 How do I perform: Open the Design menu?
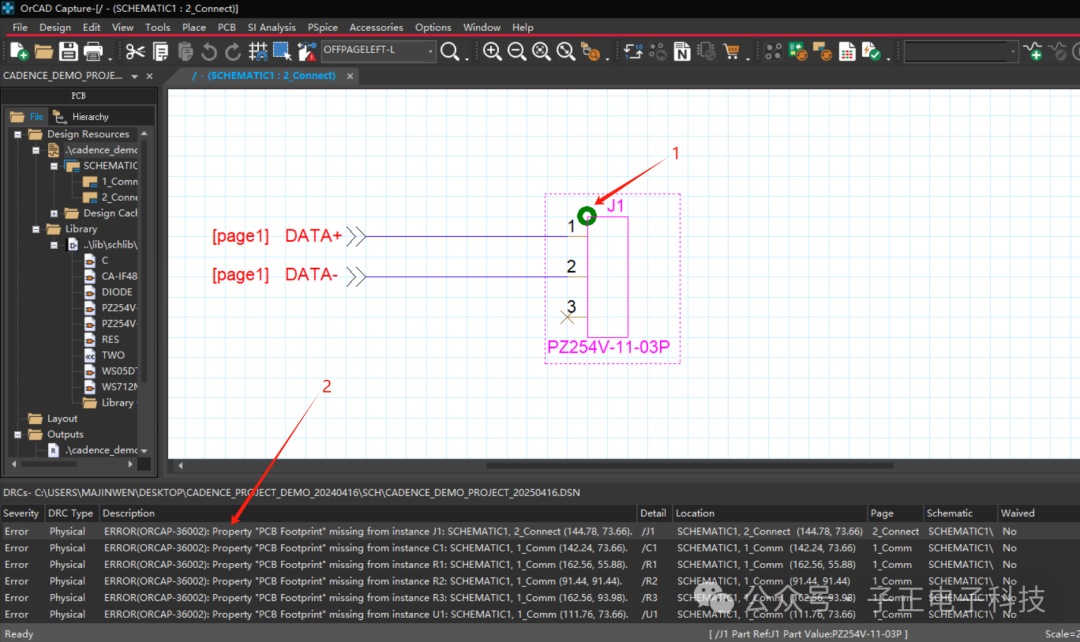pyautogui.click(x=55, y=28)
